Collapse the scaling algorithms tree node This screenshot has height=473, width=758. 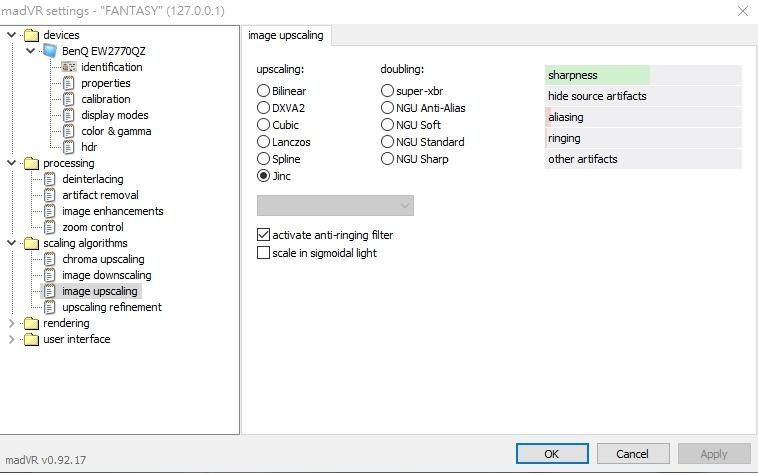point(12,243)
